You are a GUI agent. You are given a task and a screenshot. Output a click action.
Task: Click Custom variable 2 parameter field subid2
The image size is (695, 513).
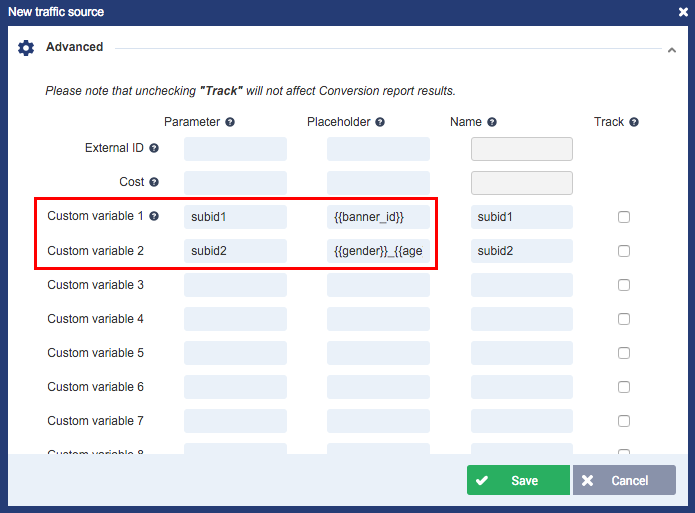pos(235,251)
